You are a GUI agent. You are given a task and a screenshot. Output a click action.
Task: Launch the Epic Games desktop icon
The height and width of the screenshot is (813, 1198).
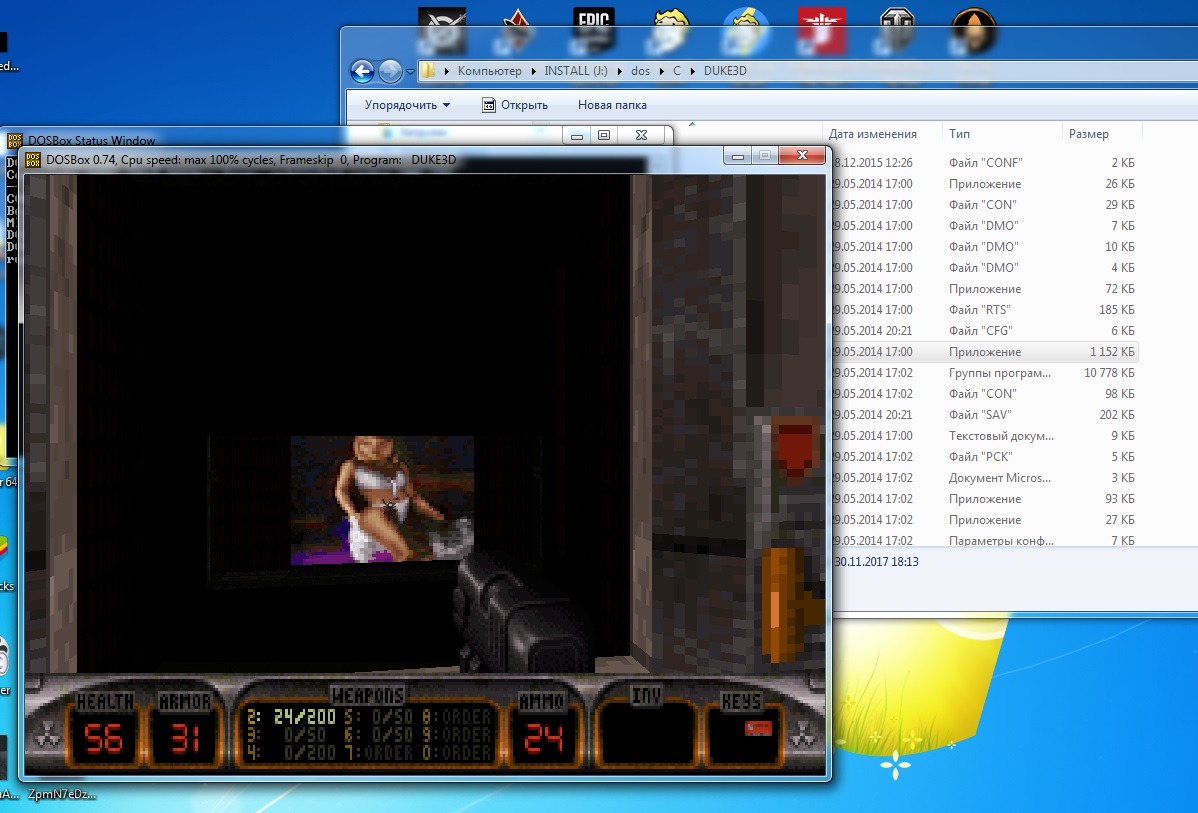click(x=594, y=30)
